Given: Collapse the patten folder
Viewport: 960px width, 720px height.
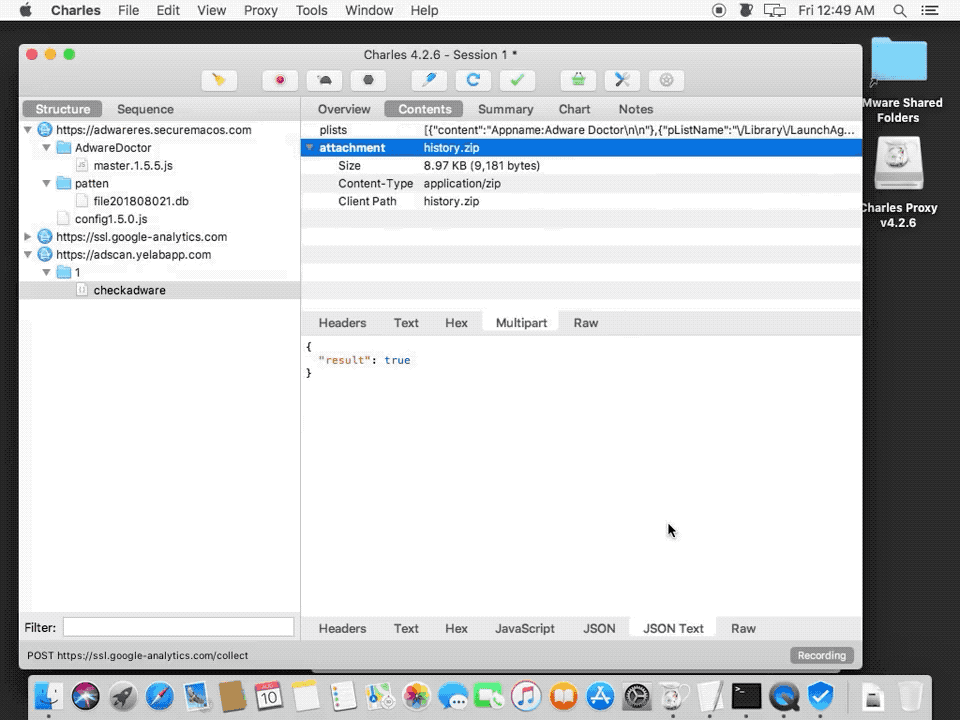Looking at the screenshot, I should 47,183.
